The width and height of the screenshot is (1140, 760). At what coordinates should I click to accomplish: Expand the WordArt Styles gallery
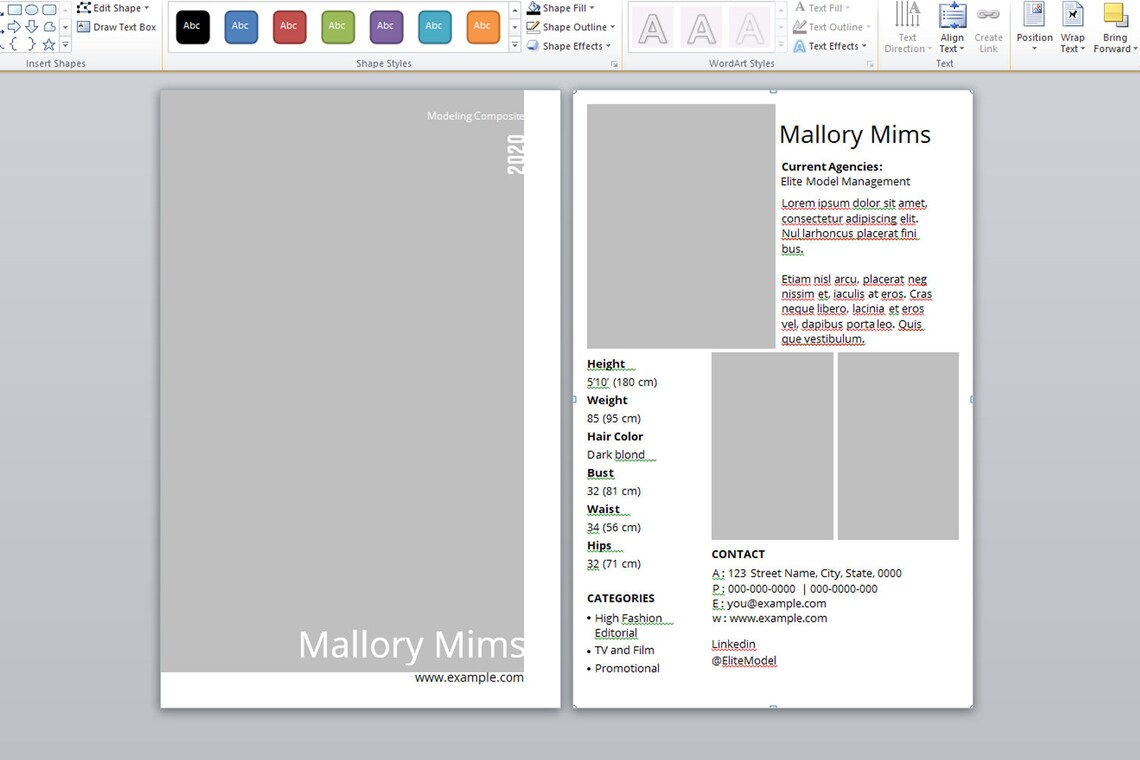(783, 44)
